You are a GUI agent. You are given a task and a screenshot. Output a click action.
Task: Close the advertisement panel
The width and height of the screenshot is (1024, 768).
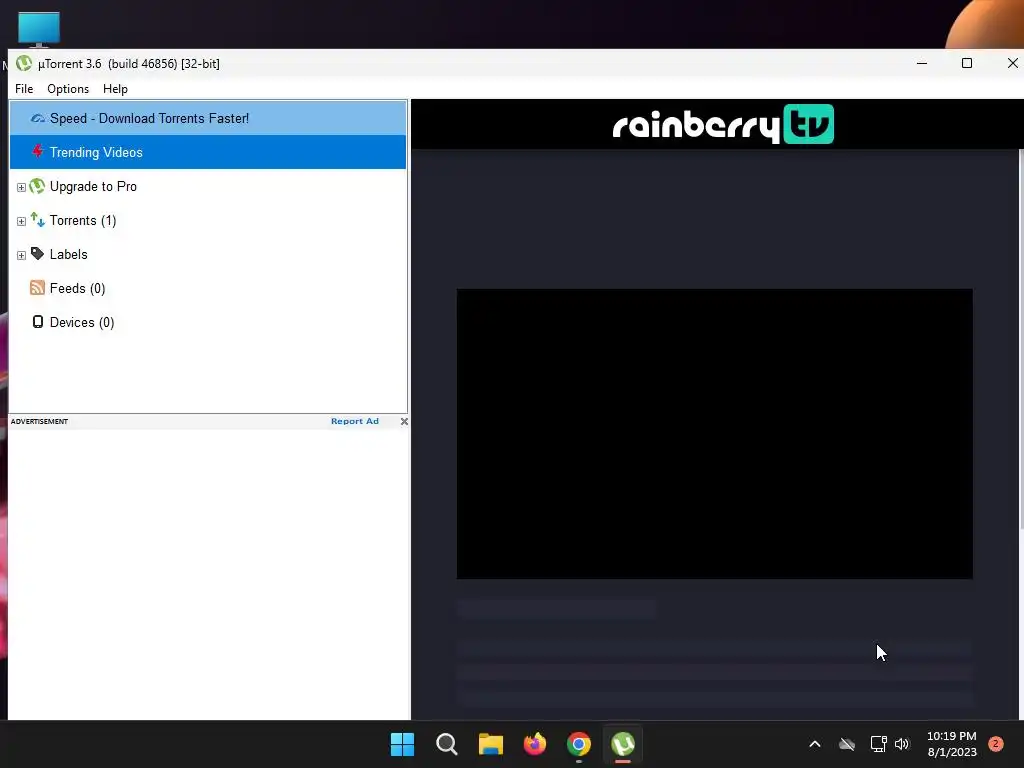pos(404,421)
